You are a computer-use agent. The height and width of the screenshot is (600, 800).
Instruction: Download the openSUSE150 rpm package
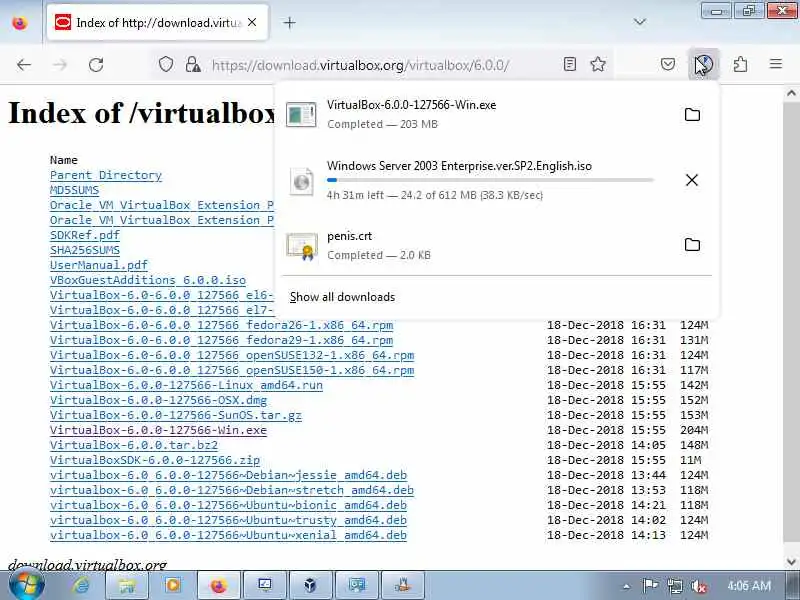(x=232, y=370)
